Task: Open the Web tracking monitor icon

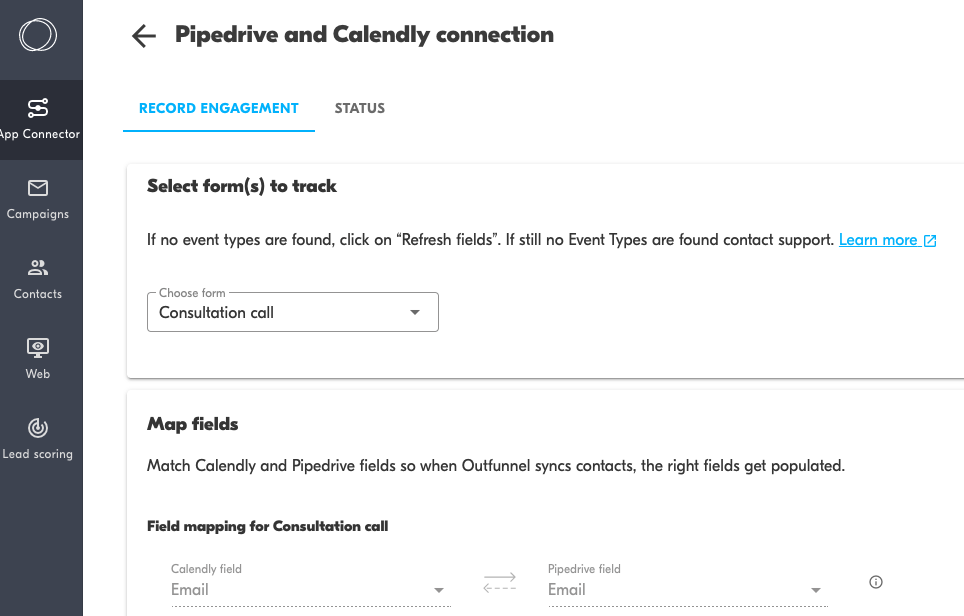Action: (38, 348)
